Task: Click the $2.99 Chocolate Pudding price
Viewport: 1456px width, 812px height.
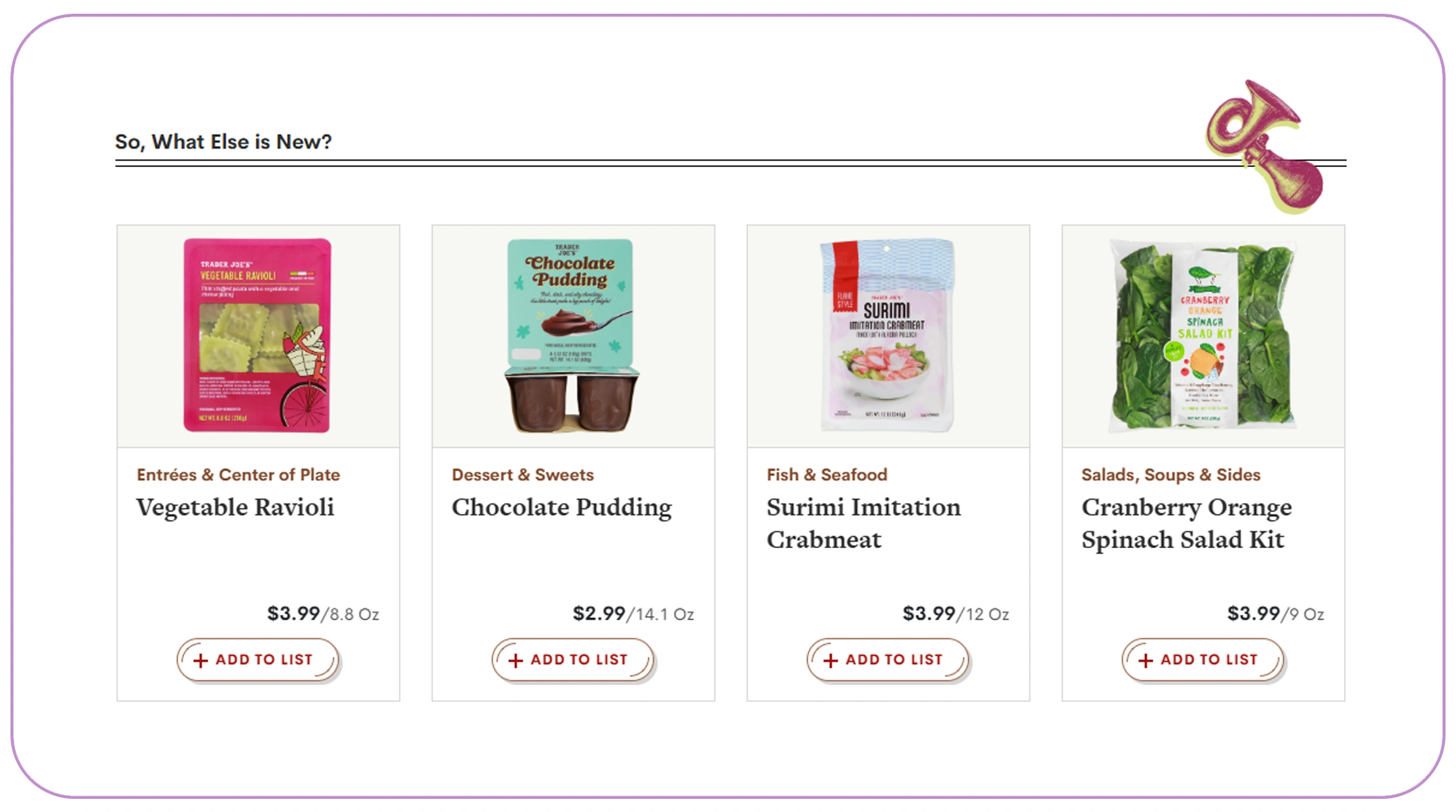Action: (x=599, y=614)
